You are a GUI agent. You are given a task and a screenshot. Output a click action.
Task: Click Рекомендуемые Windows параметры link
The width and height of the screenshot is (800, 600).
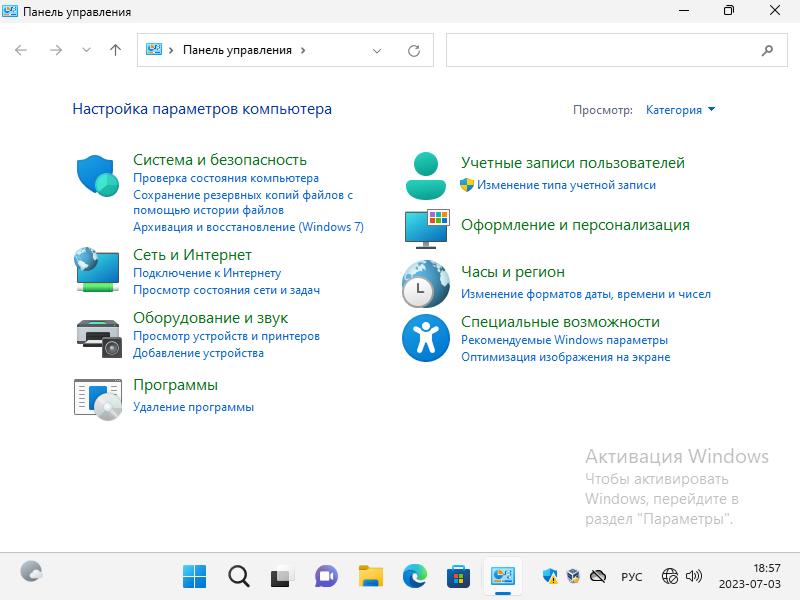[x=565, y=340]
